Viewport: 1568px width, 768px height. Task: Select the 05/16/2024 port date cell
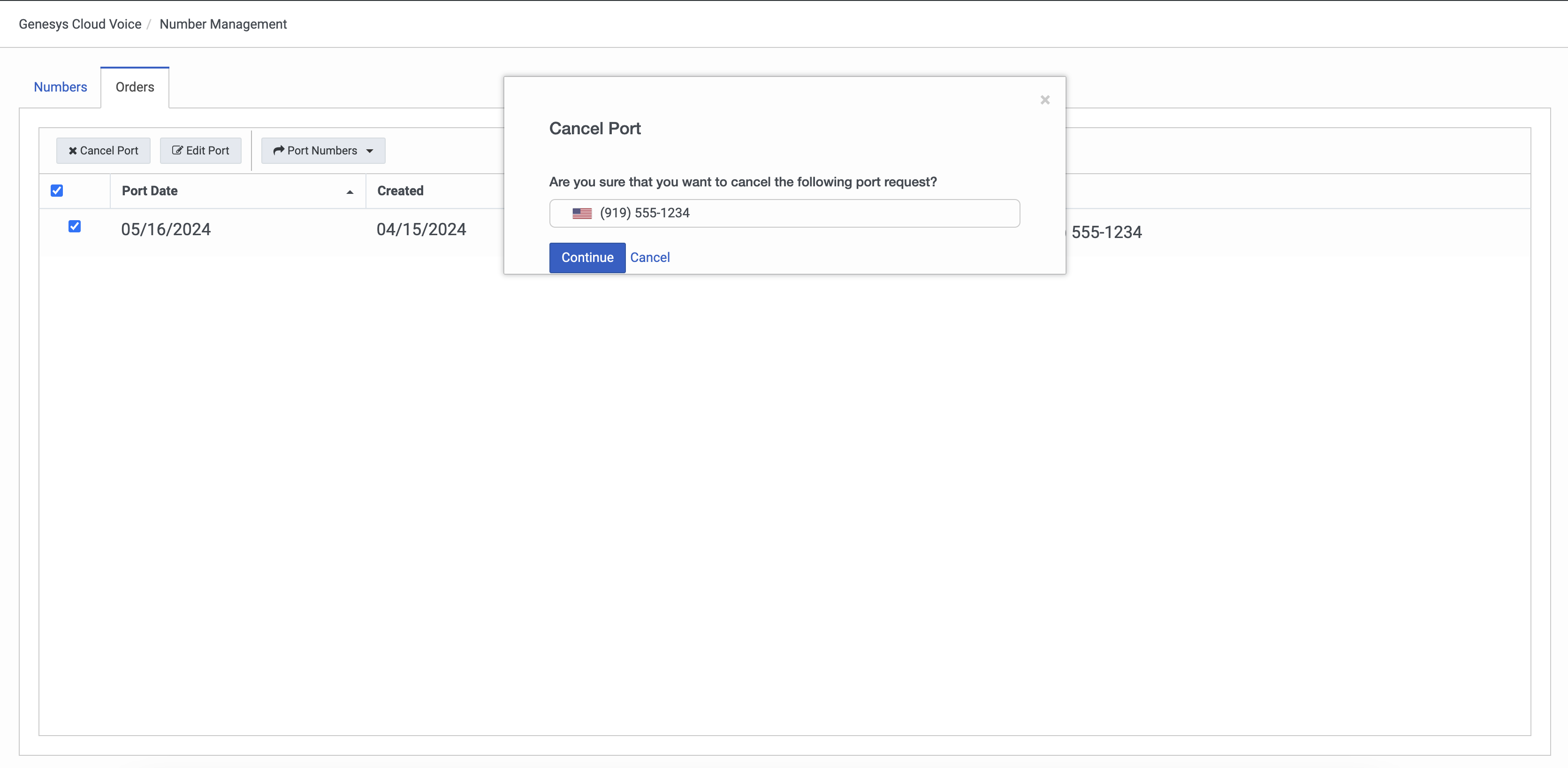166,230
